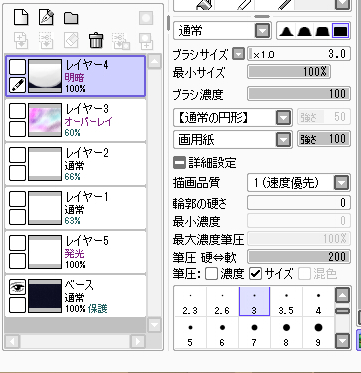Adjust the ブラシサイズ slider
This screenshot has height=373, width=361.
point(299,54)
